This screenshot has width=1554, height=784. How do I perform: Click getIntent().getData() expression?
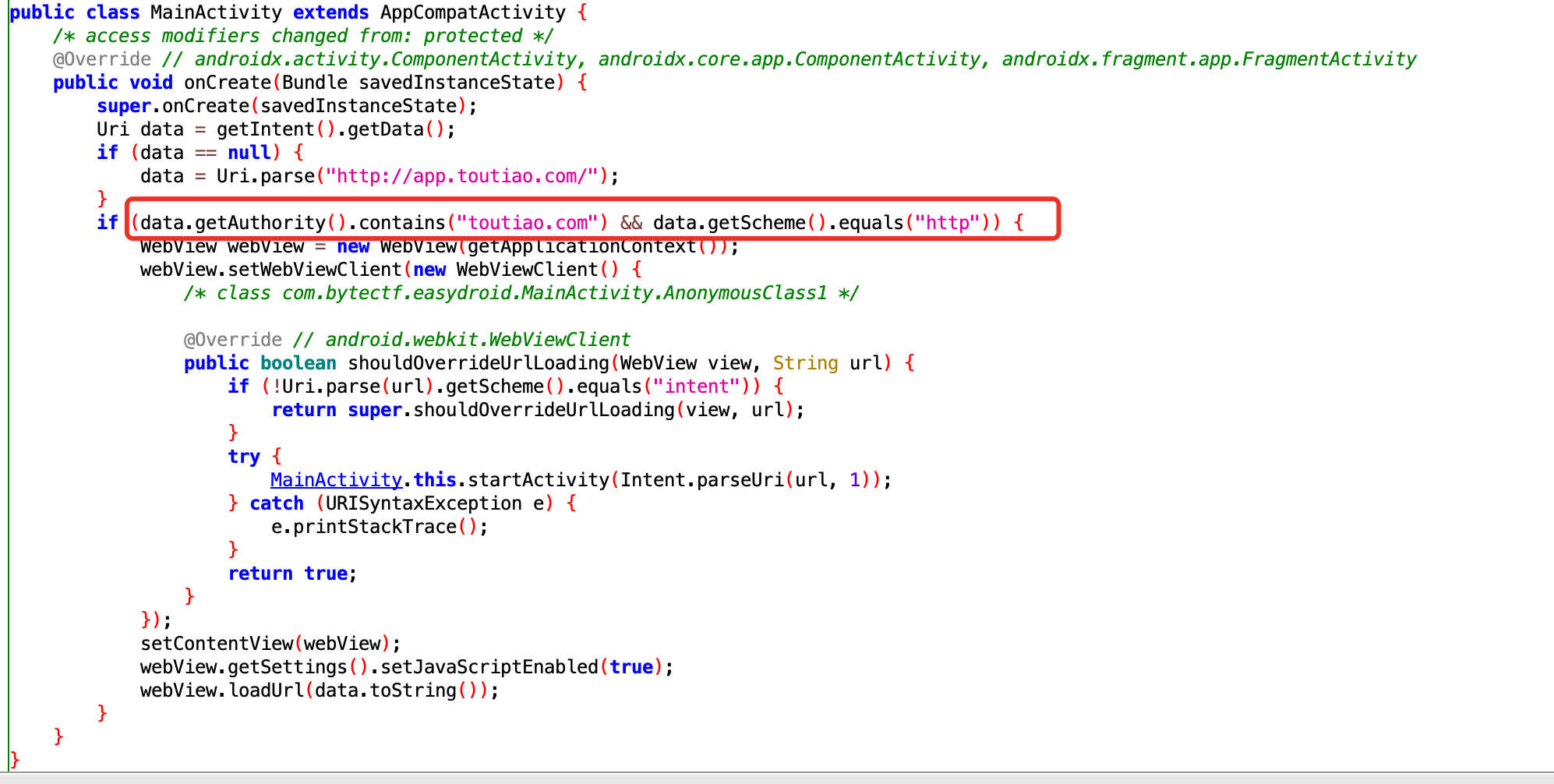click(330, 129)
